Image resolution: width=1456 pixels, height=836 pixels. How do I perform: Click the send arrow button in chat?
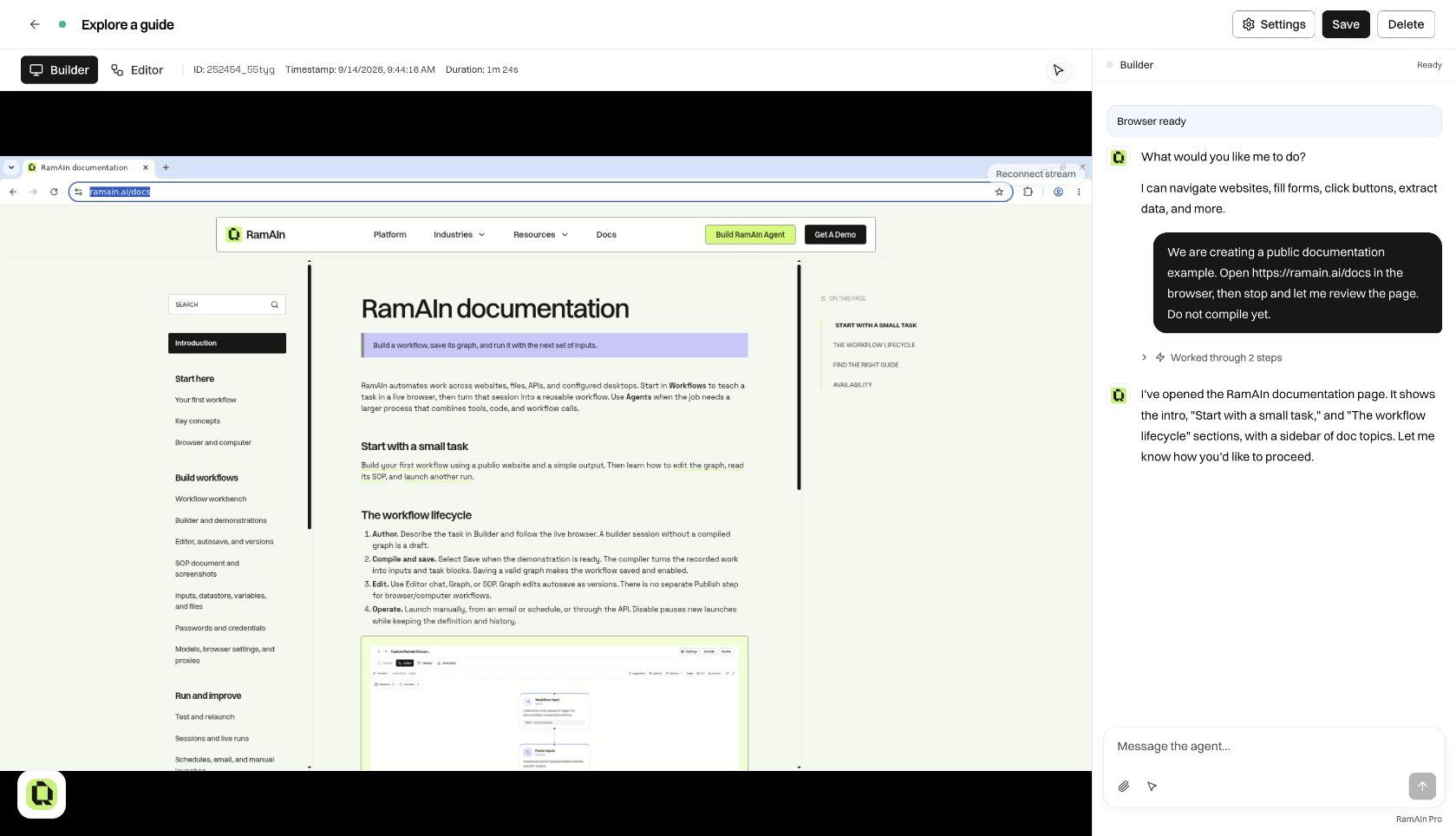(x=1422, y=787)
